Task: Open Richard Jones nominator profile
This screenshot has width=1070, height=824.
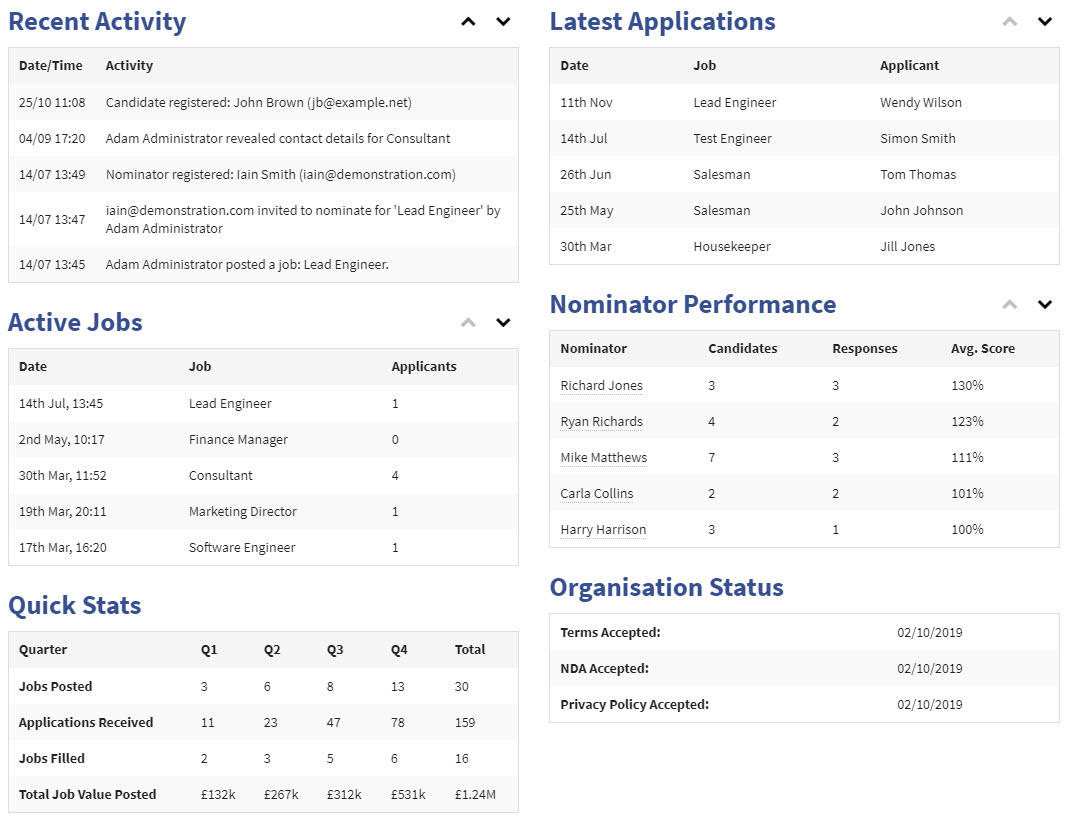Action: tap(601, 386)
